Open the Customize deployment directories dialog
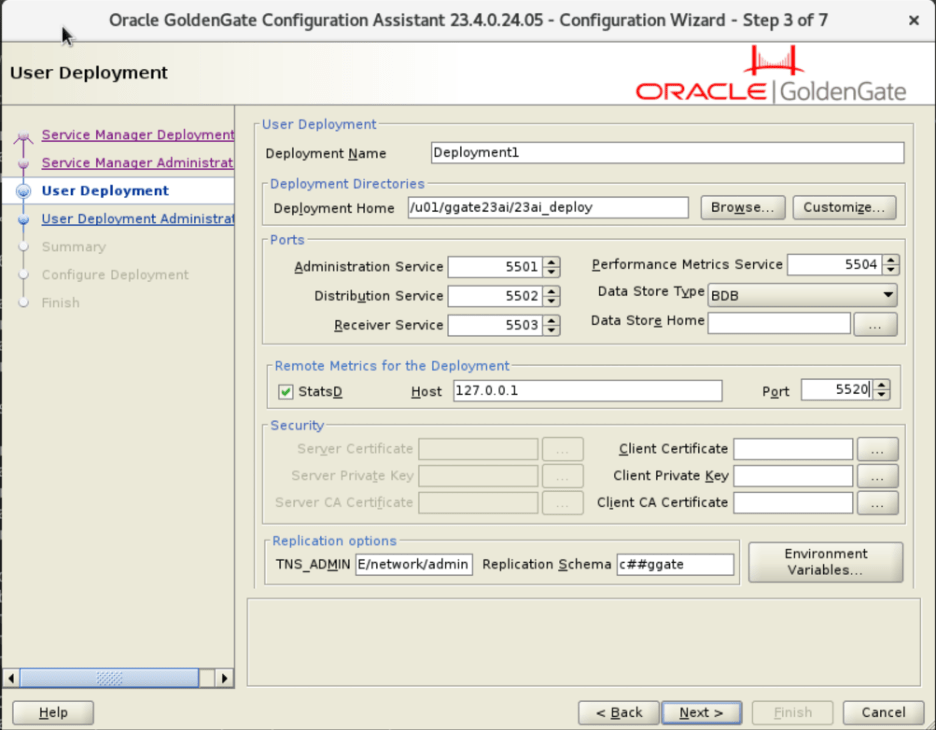The image size is (936, 730). click(843, 208)
